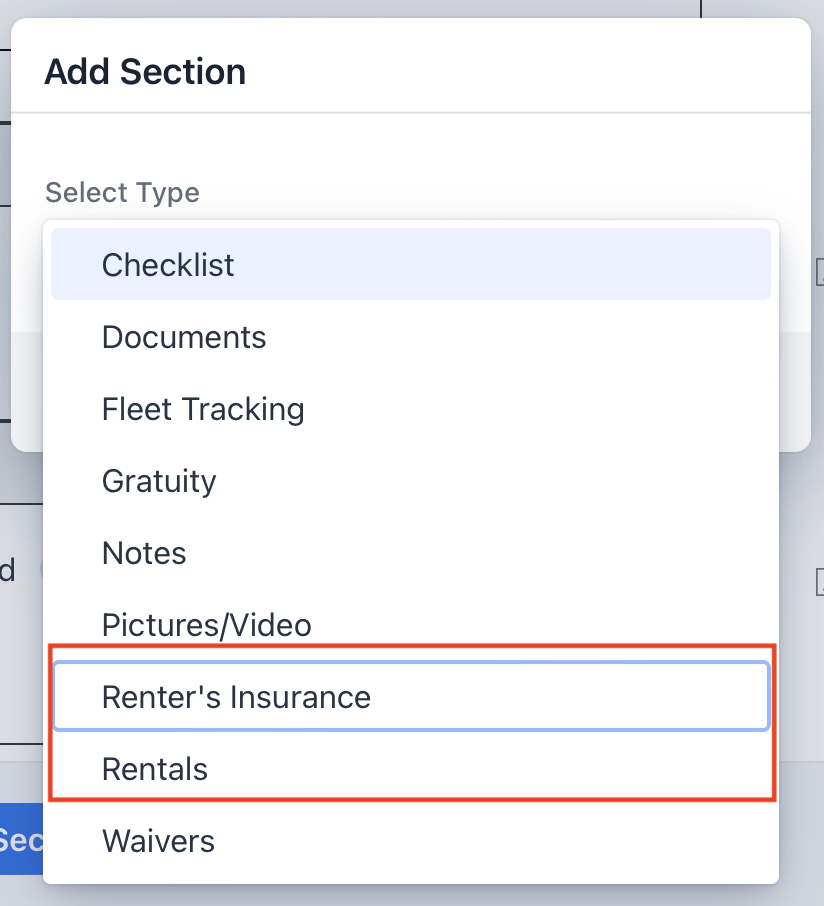Select the Pictures/Video option
The height and width of the screenshot is (906, 824).
(411, 625)
